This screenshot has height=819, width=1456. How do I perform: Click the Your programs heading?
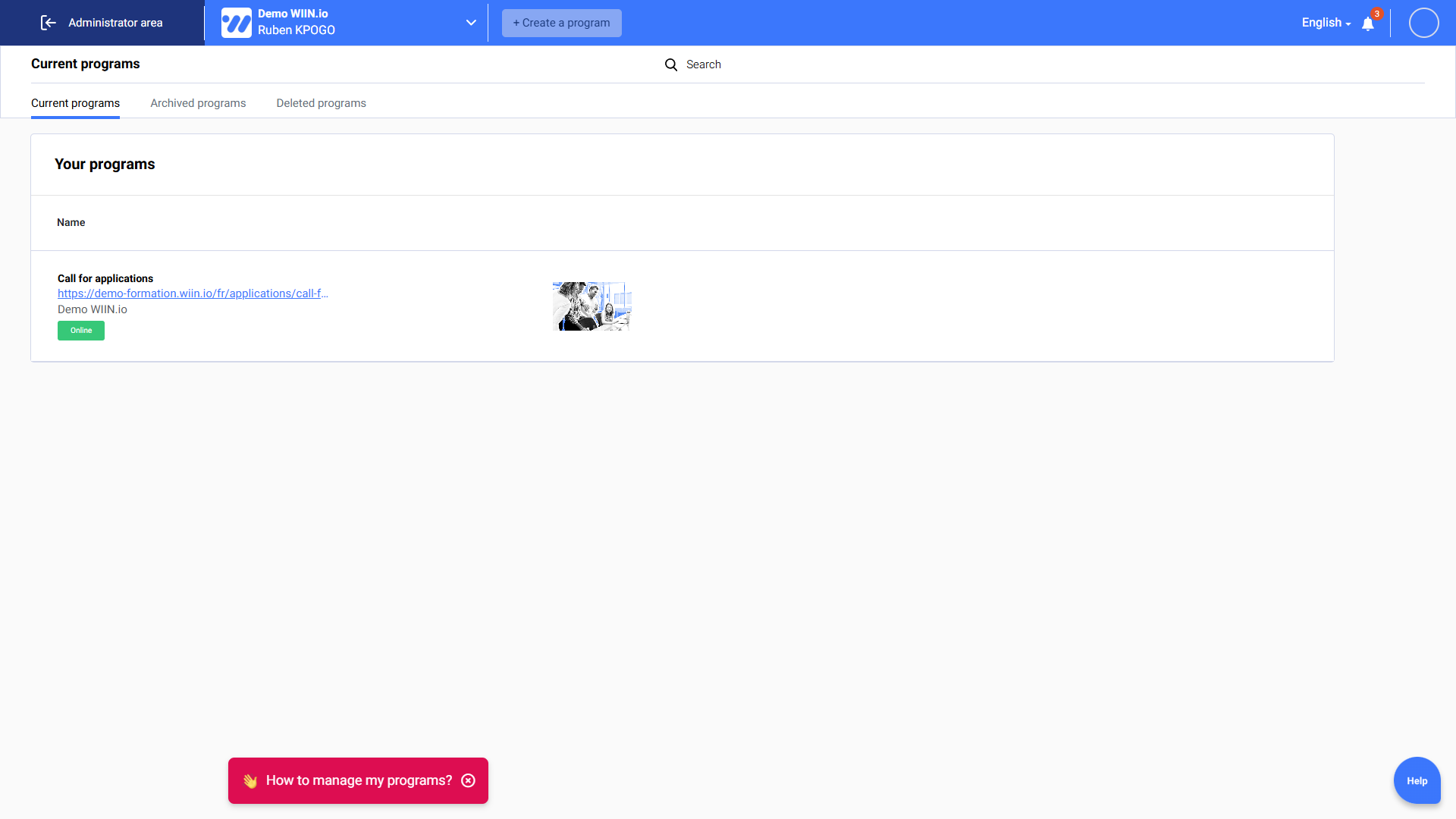(x=105, y=164)
